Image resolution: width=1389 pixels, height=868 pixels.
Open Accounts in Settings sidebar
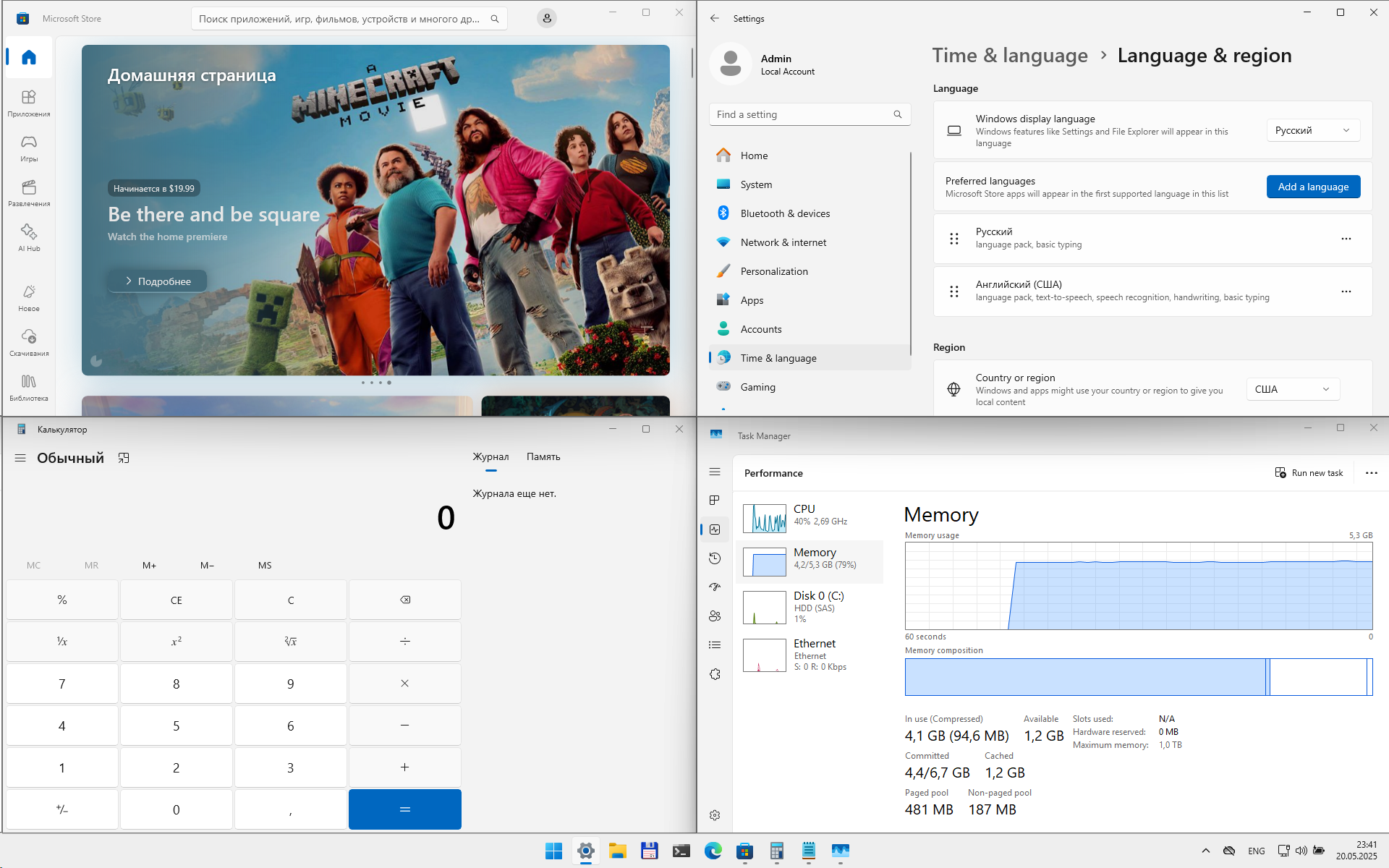[810, 329]
